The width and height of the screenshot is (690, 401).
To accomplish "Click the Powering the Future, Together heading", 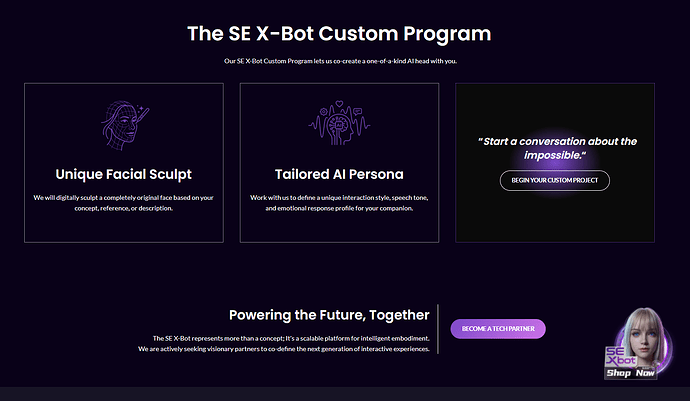I will pyautogui.click(x=329, y=315).
